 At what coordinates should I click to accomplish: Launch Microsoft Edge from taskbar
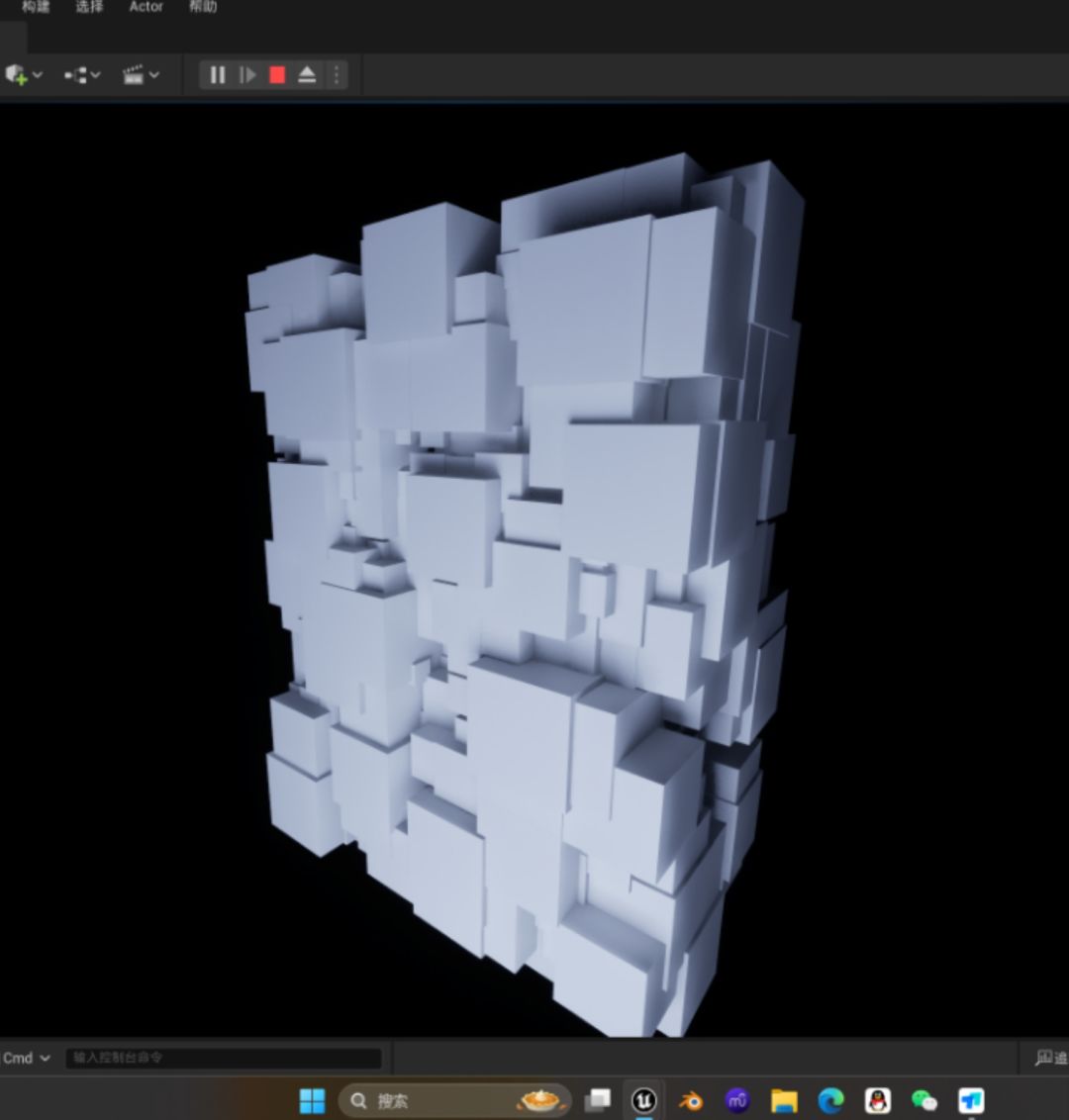[830, 1100]
